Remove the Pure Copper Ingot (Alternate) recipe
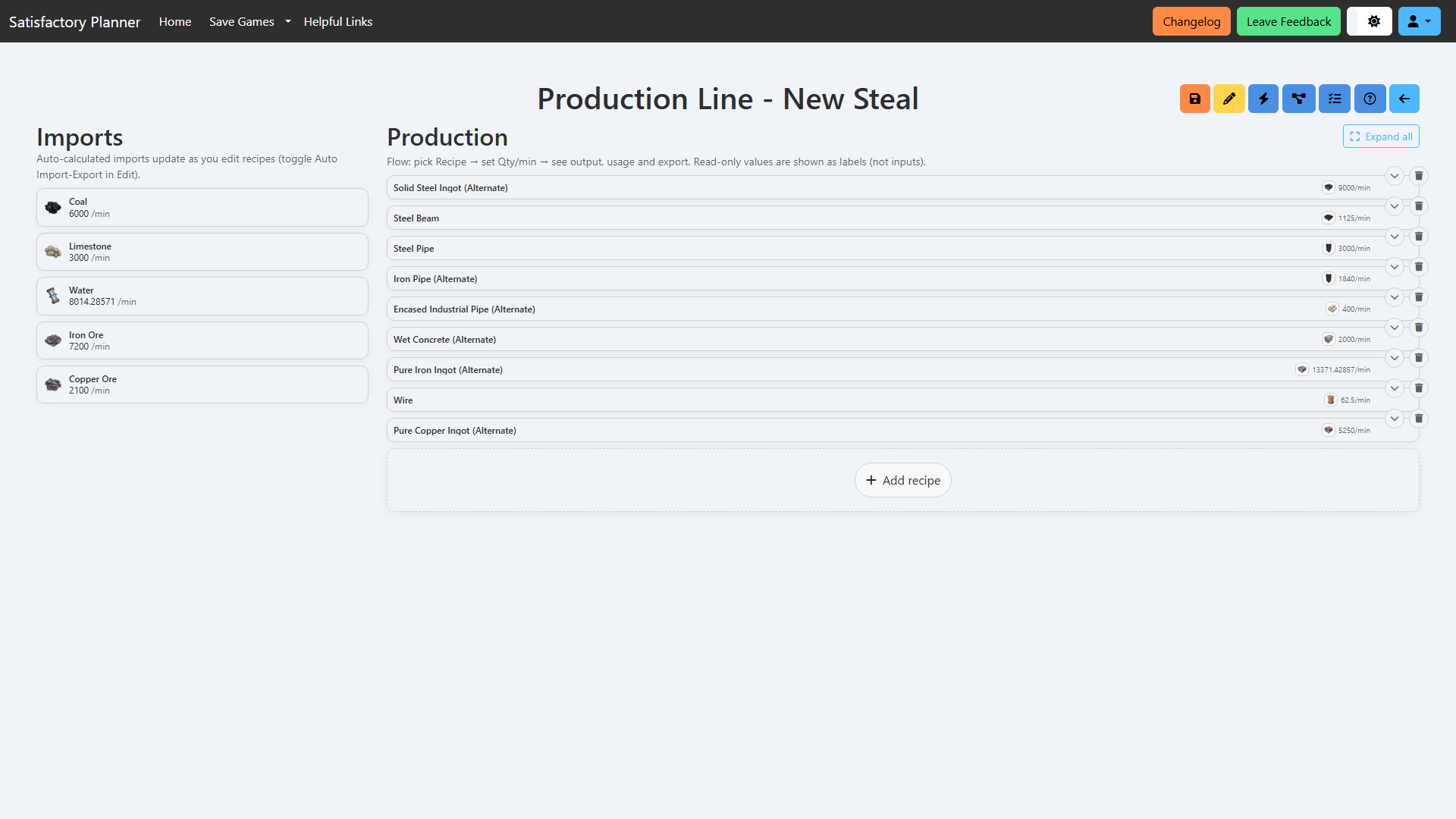This screenshot has width=1456, height=819. click(x=1420, y=419)
